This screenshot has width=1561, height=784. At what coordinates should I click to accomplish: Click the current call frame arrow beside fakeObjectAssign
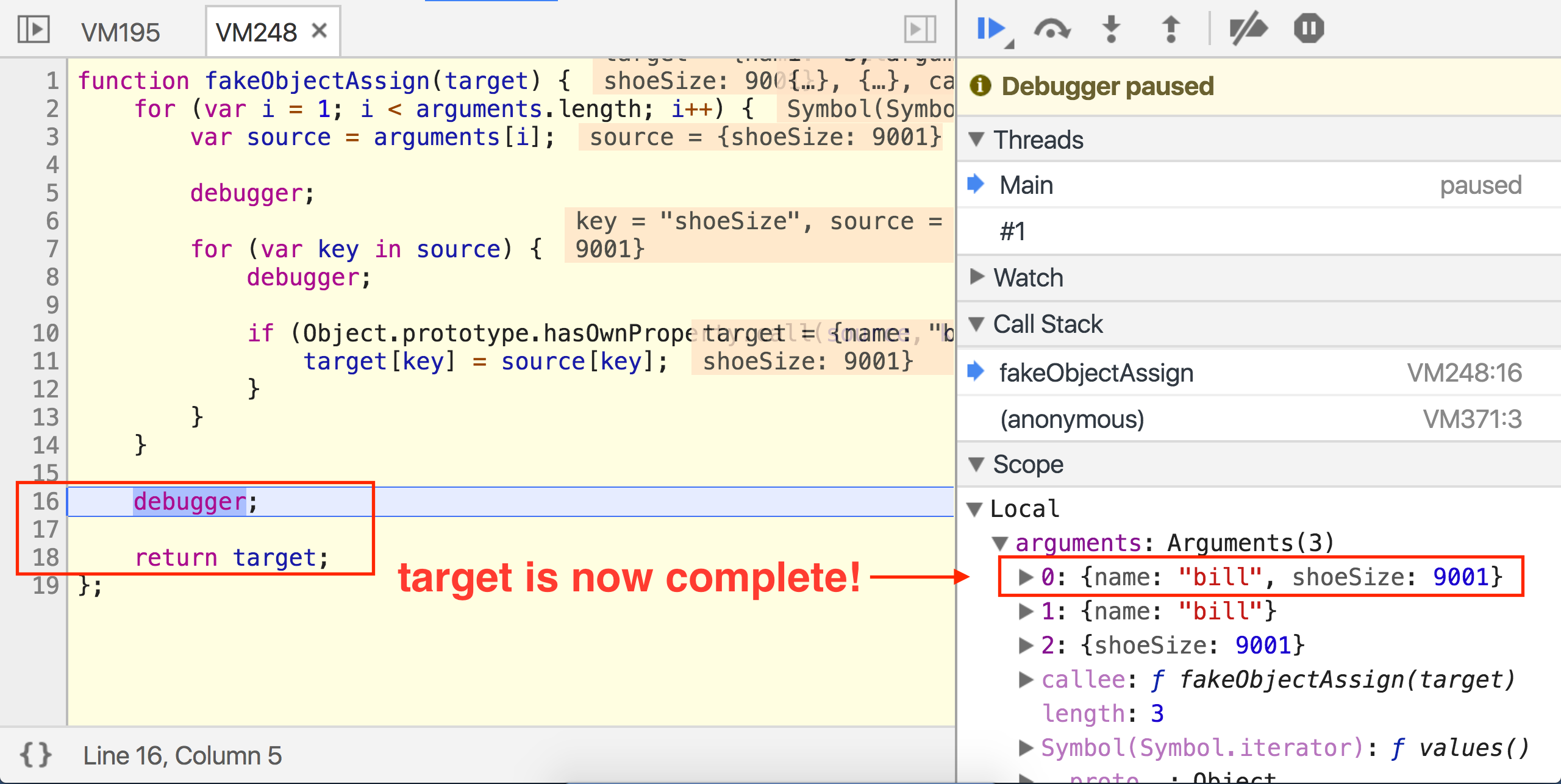[976, 372]
